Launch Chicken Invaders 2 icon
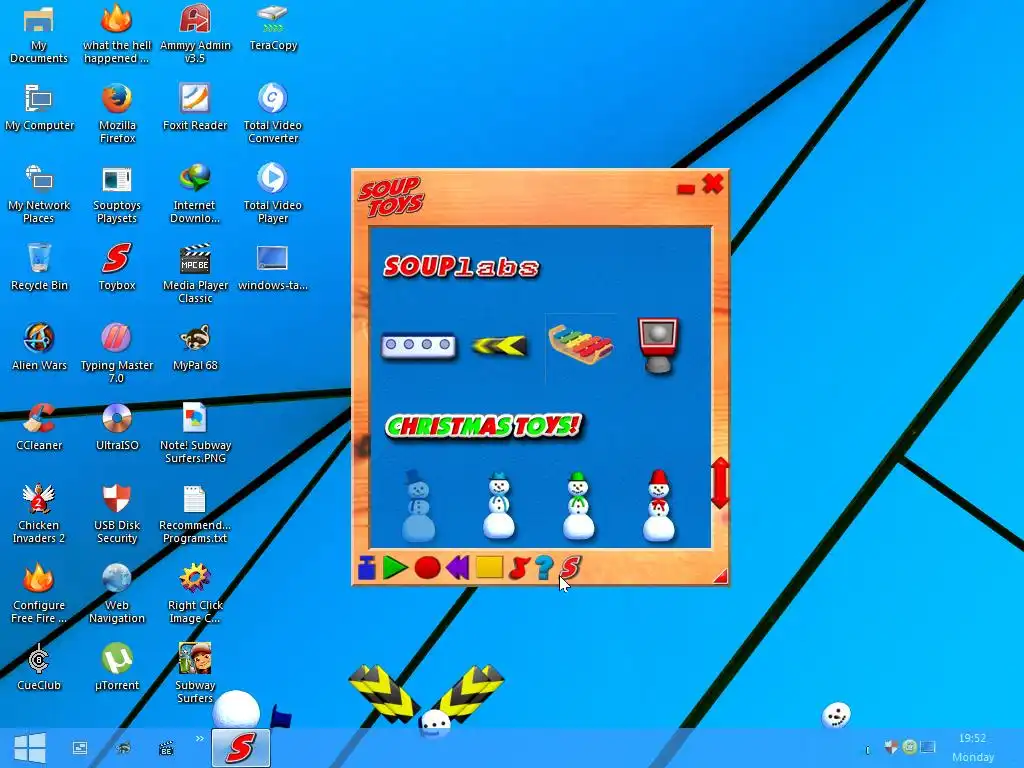1024x768 pixels. click(x=39, y=513)
